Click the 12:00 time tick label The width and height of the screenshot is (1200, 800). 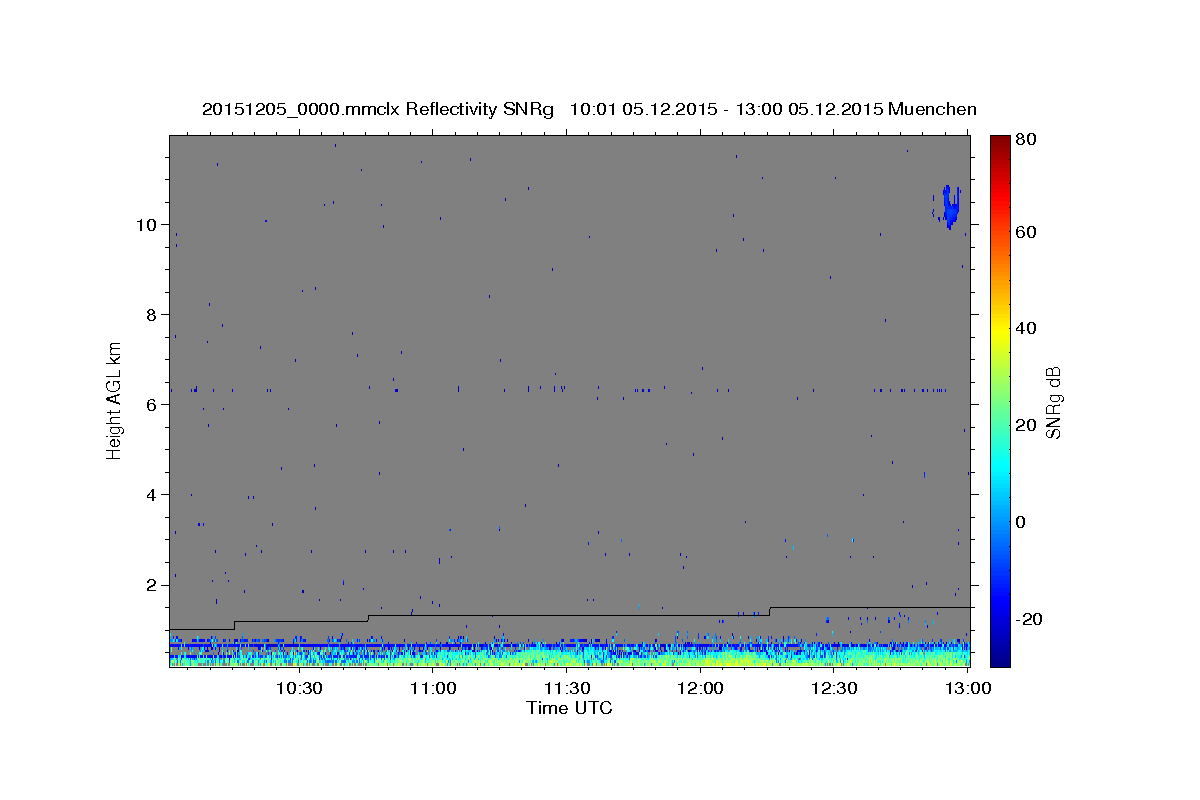pos(701,688)
